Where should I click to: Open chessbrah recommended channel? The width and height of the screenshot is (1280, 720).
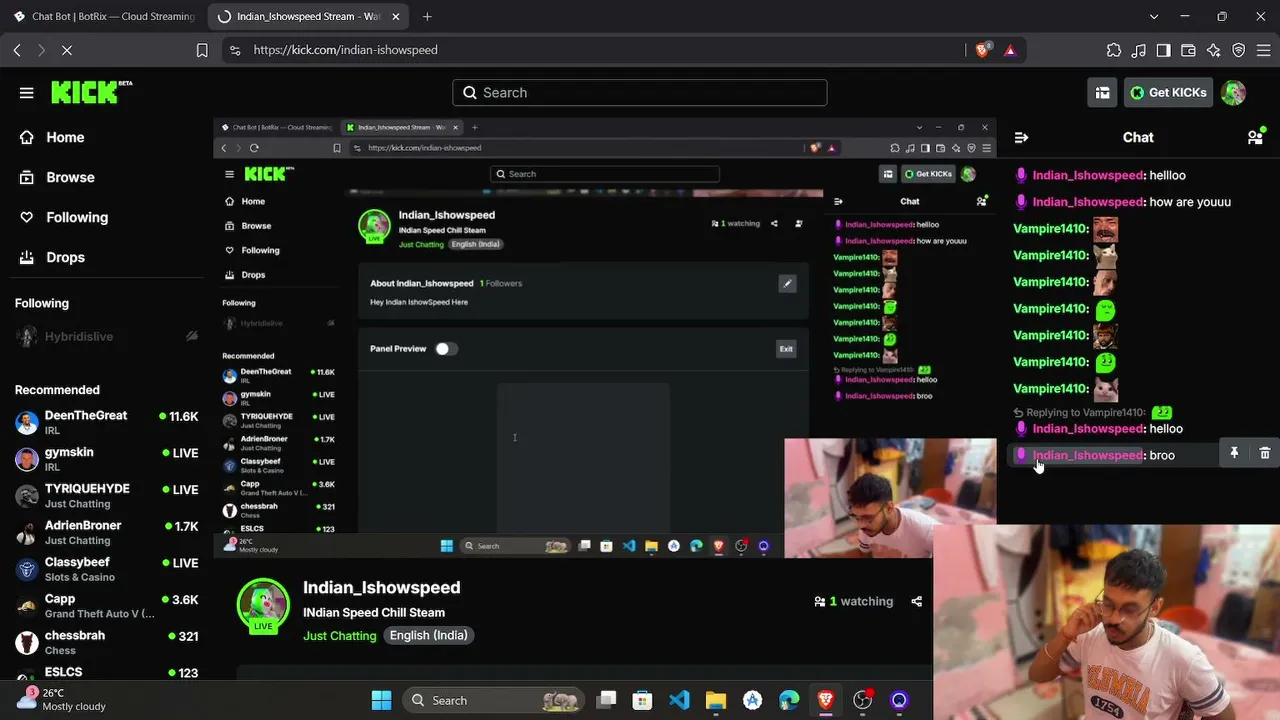[107, 642]
